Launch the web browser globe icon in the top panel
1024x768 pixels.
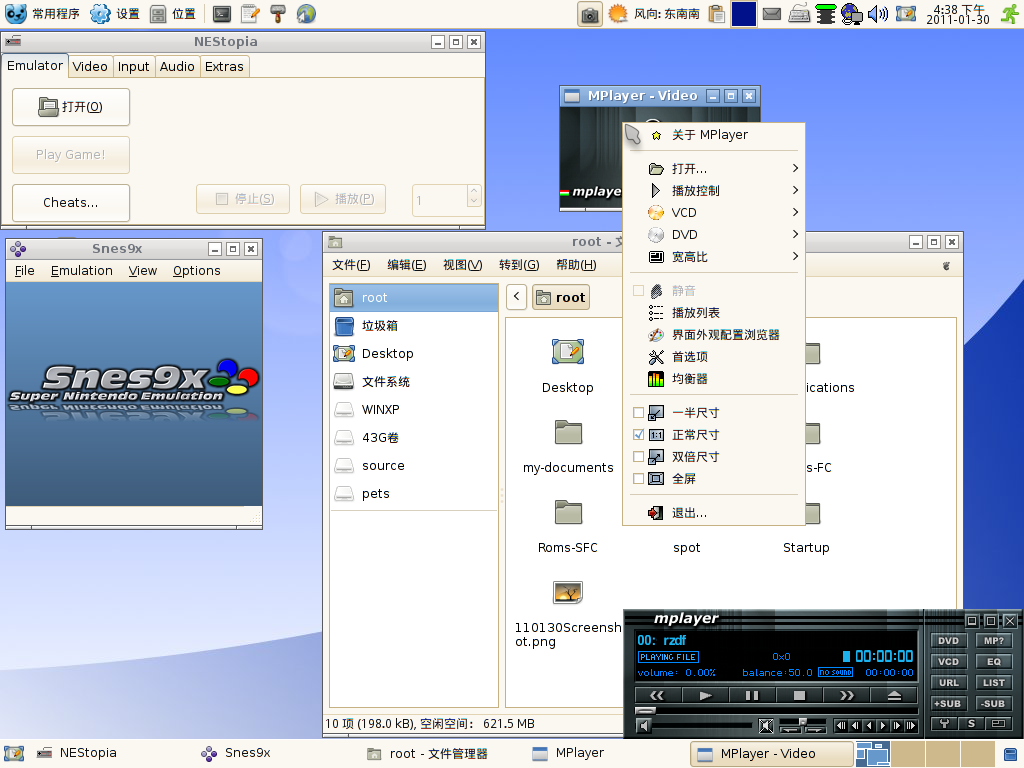coord(306,14)
